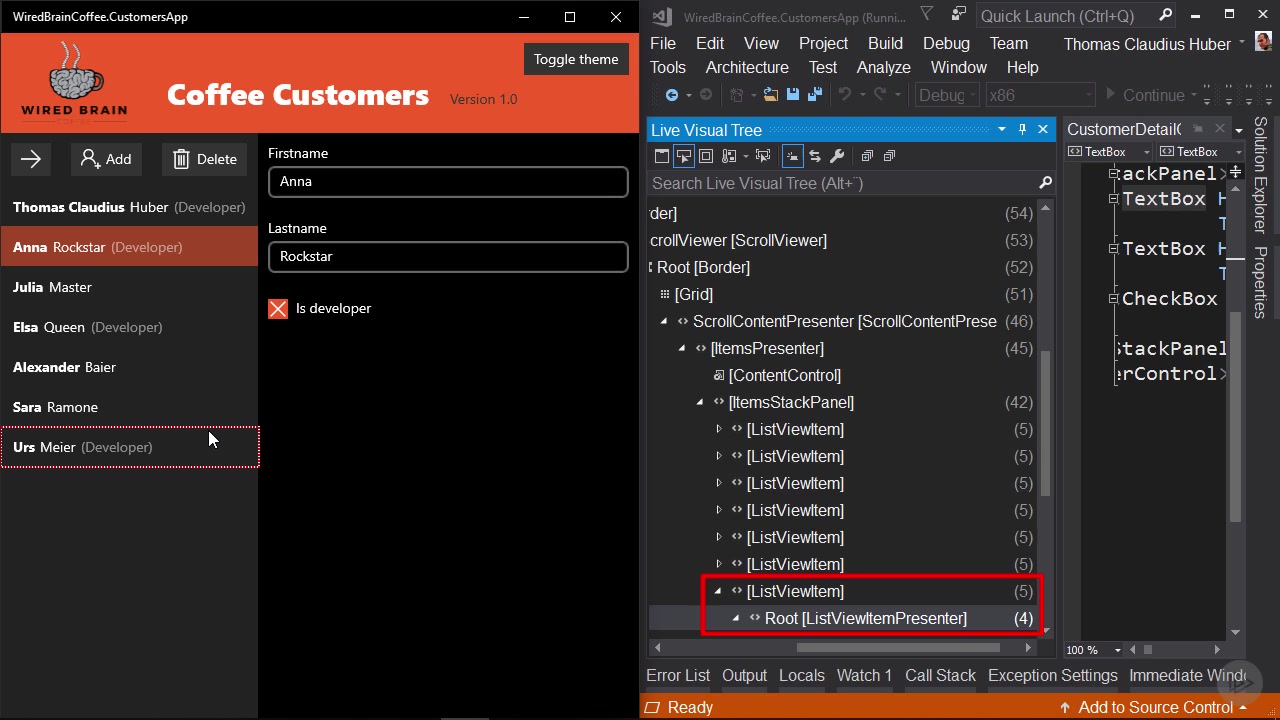Viewport: 1280px width, 720px height.
Task: Open the Debug menu
Action: [945, 43]
